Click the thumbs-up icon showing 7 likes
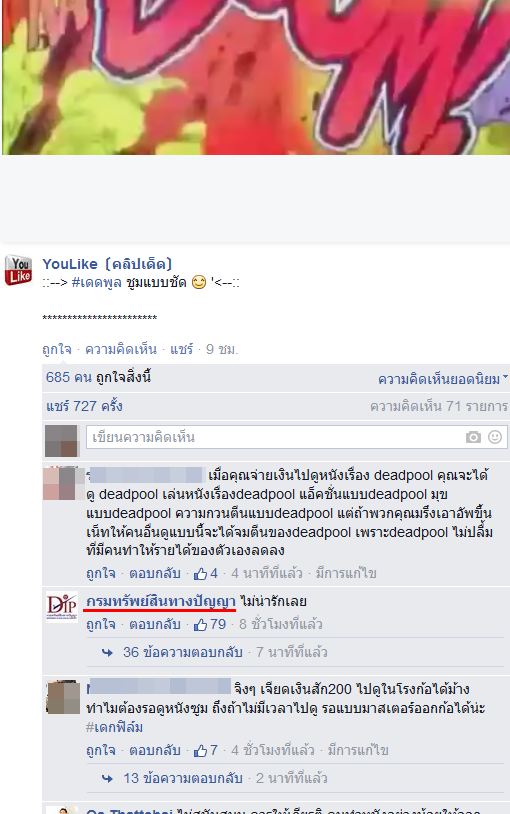 pos(200,751)
